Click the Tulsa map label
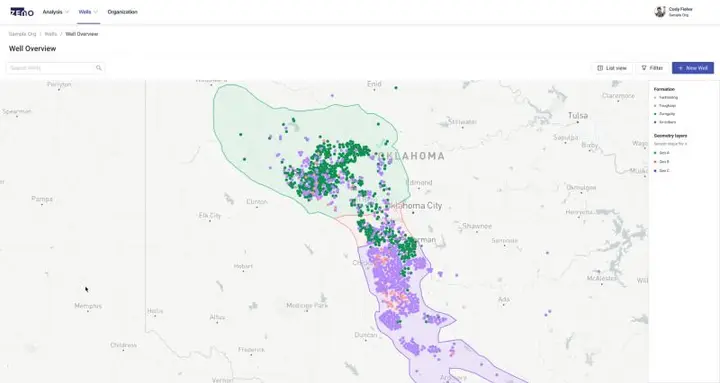This screenshot has width=720, height=383. 578,115
